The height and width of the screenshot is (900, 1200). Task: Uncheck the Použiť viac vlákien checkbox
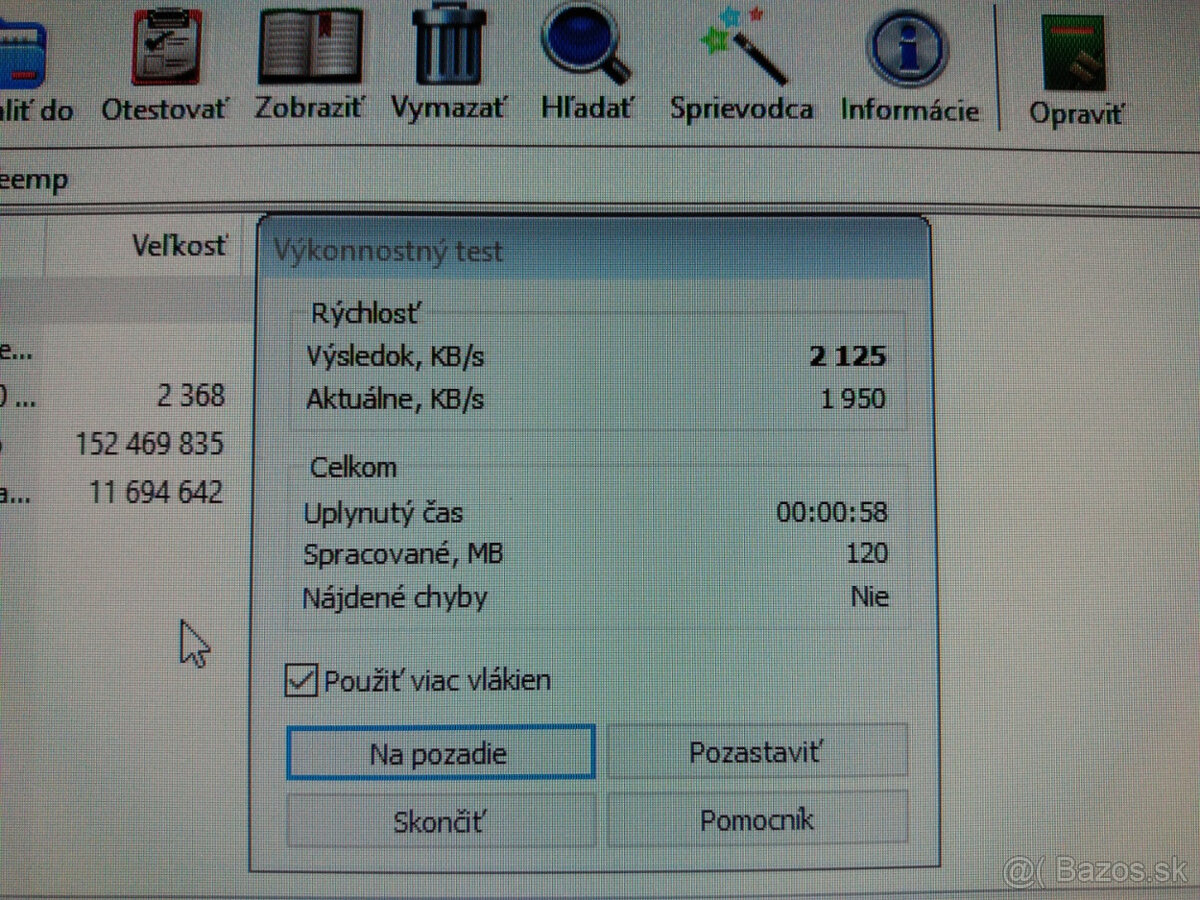302,680
